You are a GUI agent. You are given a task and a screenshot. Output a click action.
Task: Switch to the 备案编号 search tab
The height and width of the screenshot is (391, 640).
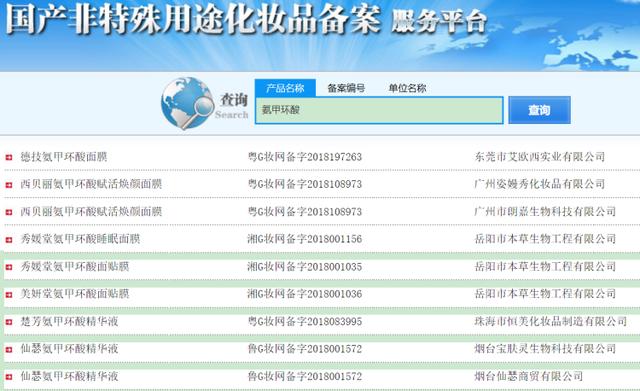coord(346,88)
